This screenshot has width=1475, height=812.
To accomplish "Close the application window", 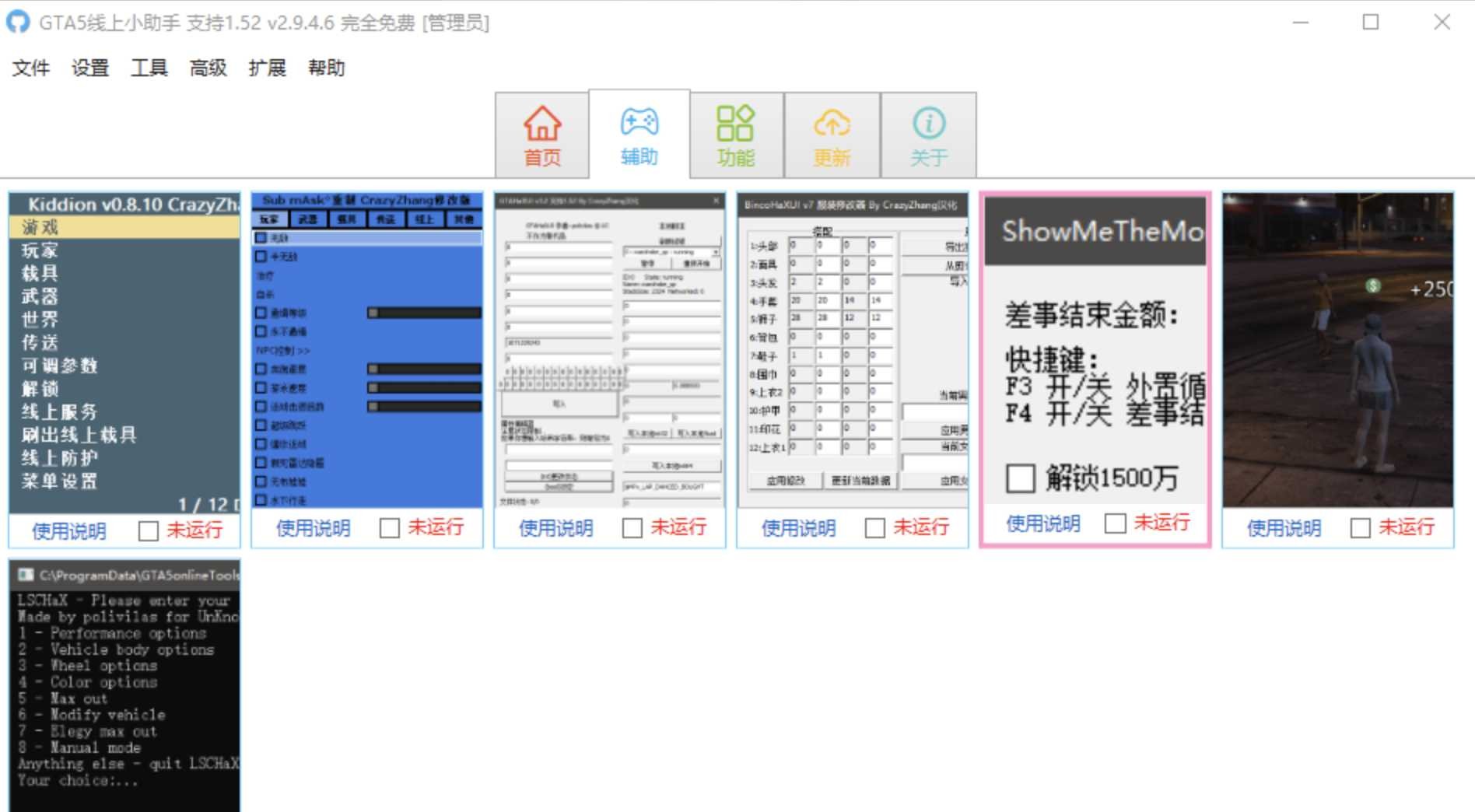I will tap(1442, 22).
